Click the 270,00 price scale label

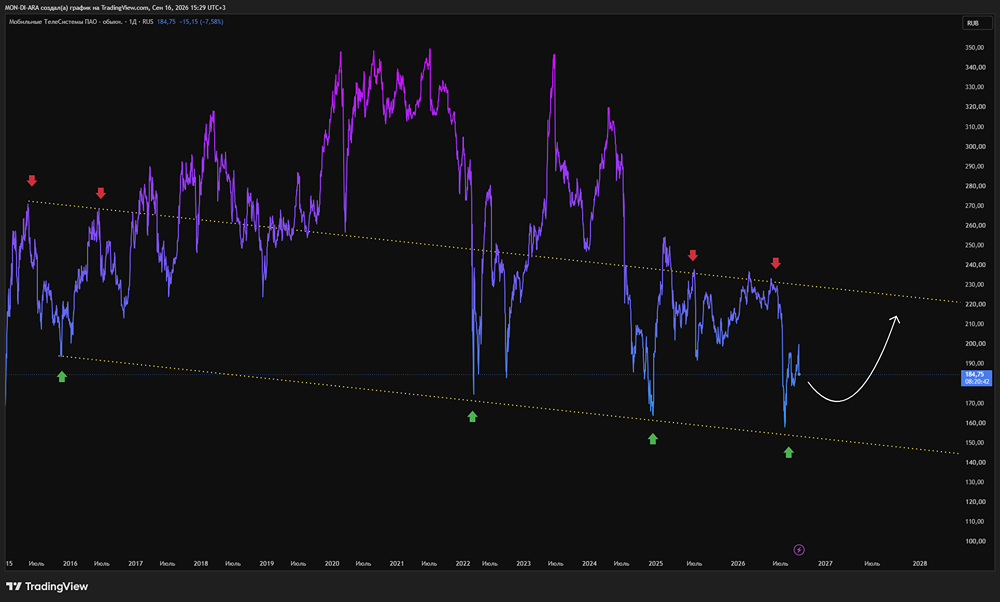click(x=975, y=205)
